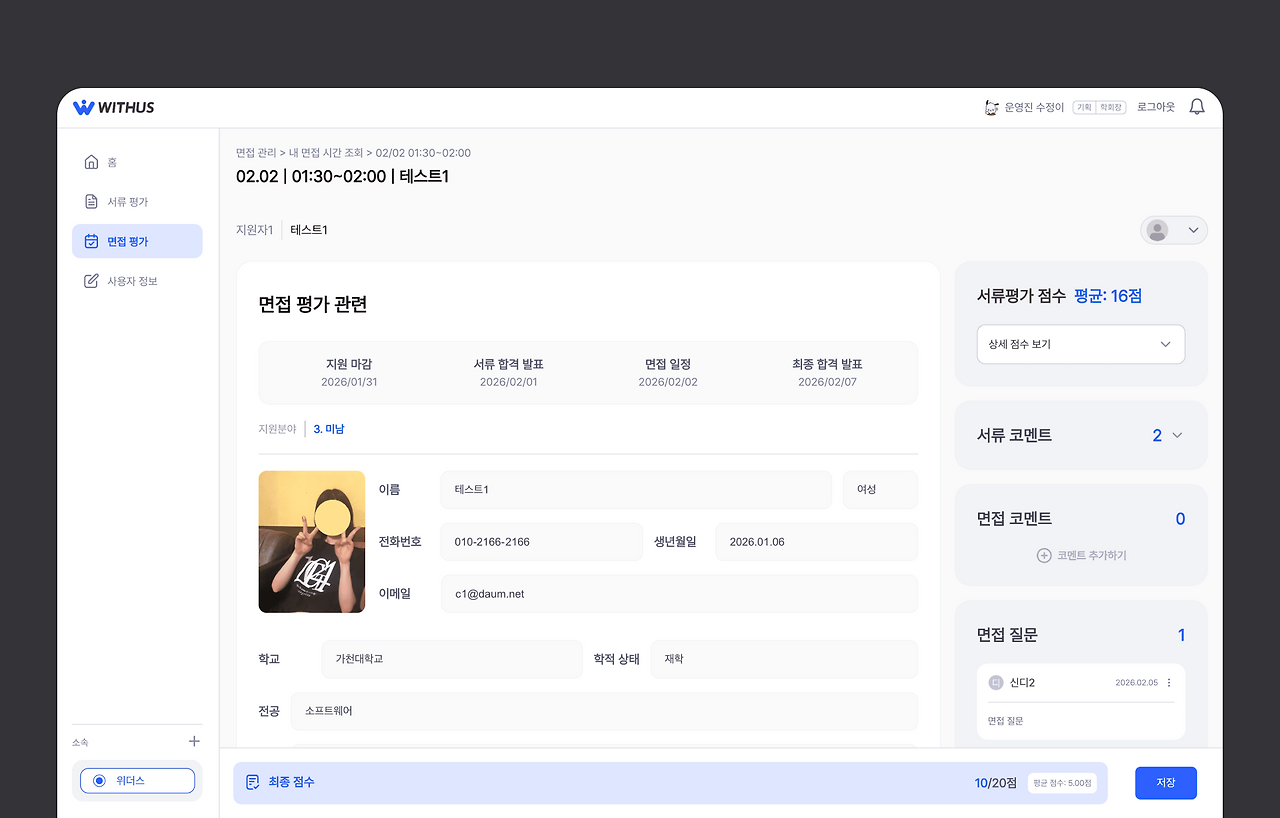Screen dimensions: 1280x818
Task: Click the 서류평가 점수 heading
Action: [x=1021, y=296]
